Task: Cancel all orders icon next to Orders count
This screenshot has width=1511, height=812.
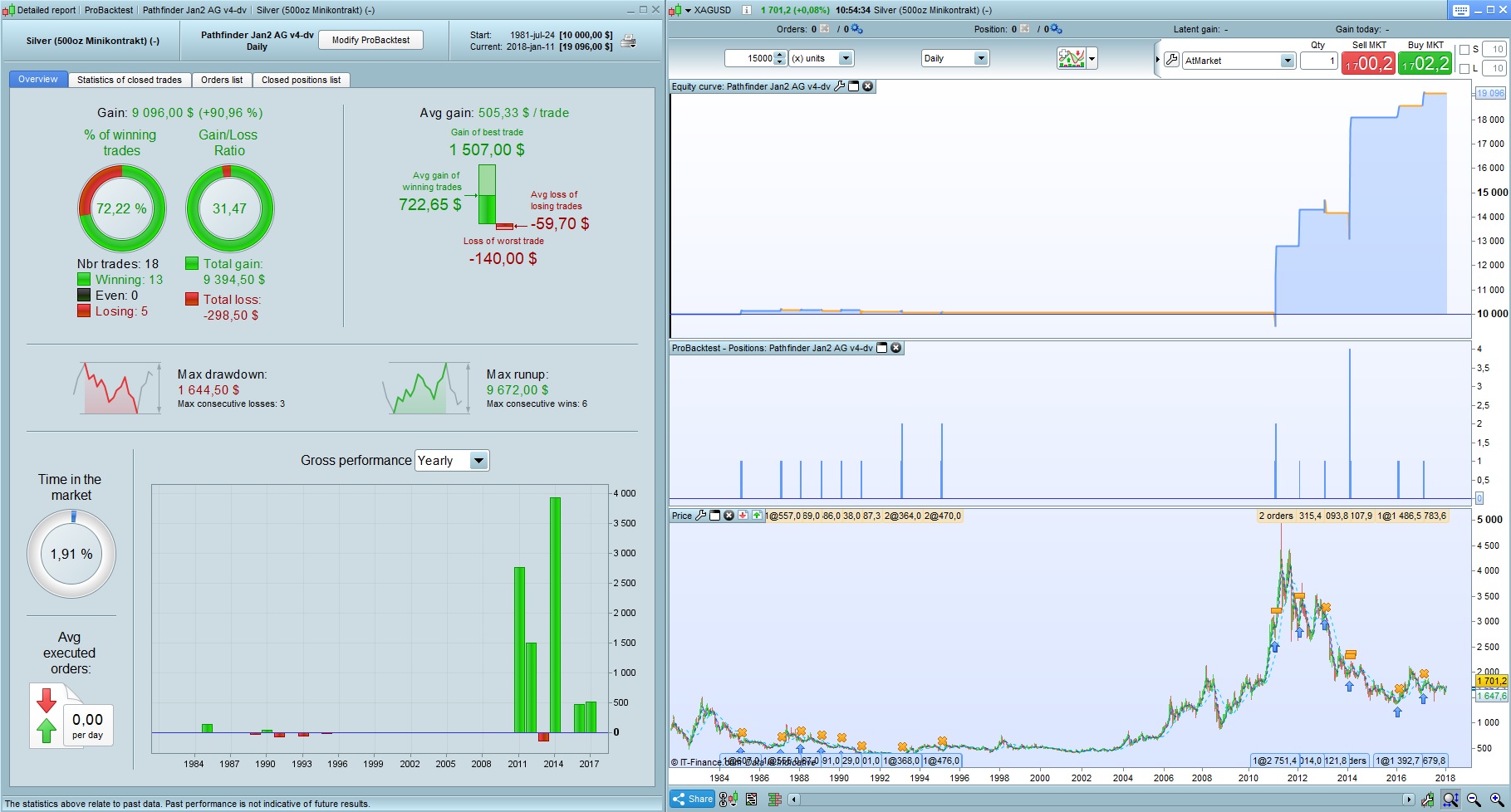Action: tap(825, 29)
